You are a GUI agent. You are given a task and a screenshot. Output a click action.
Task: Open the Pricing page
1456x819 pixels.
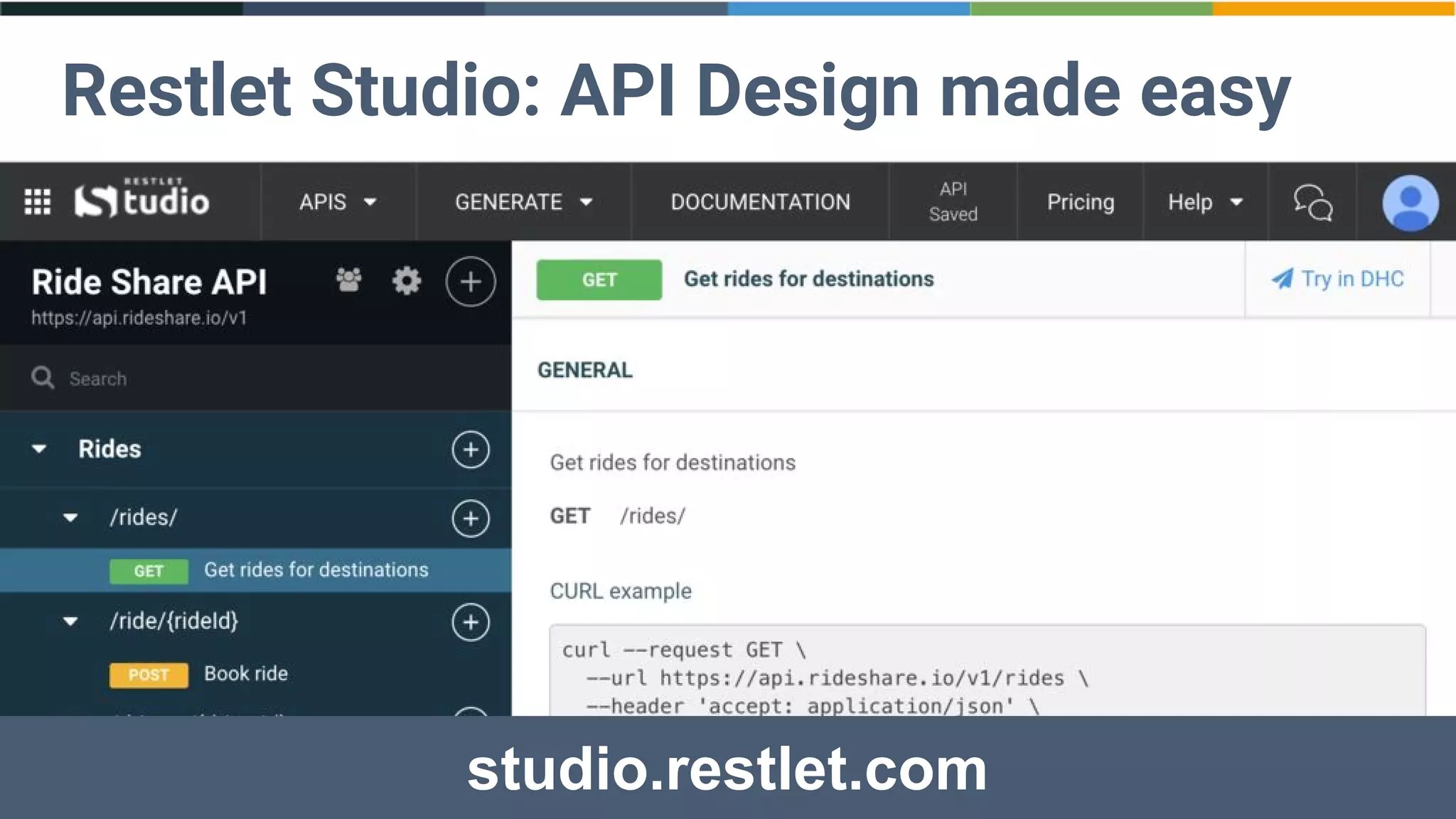tap(1080, 202)
